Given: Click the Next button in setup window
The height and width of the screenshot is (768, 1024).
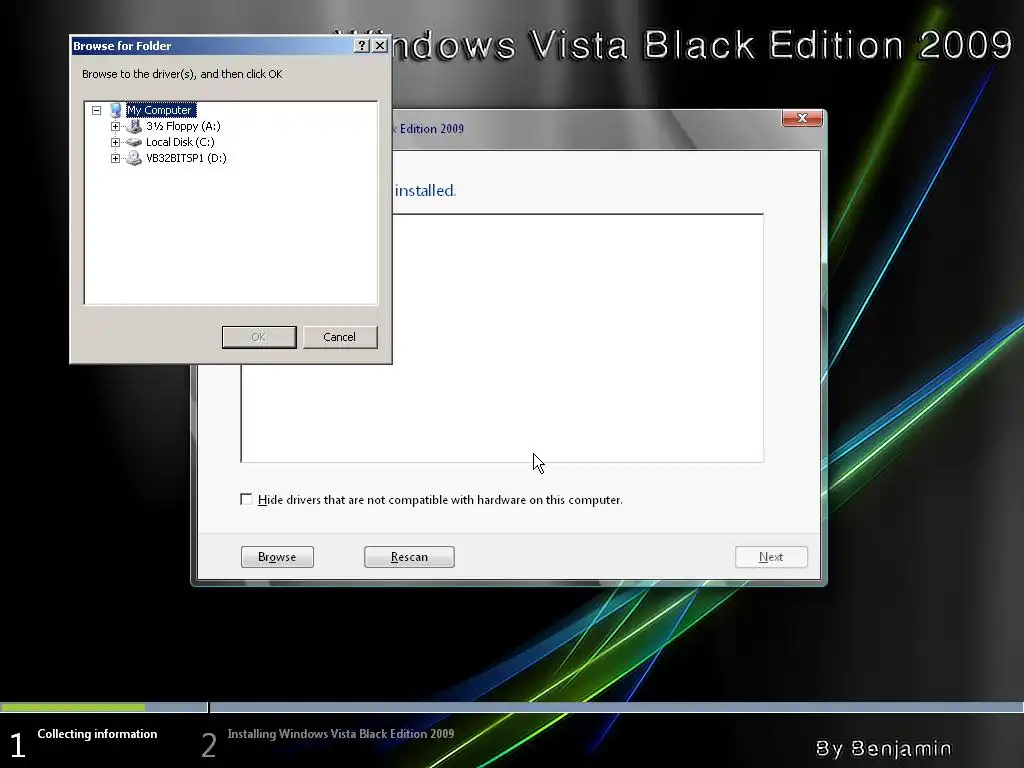Looking at the screenshot, I should click(x=771, y=557).
